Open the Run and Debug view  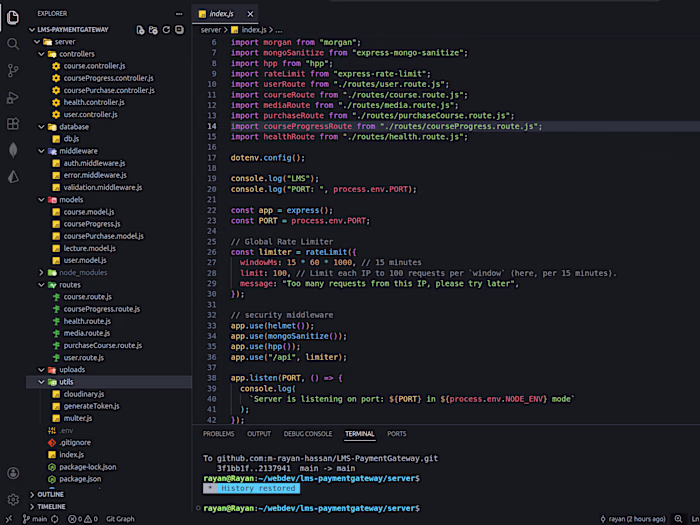[12, 97]
